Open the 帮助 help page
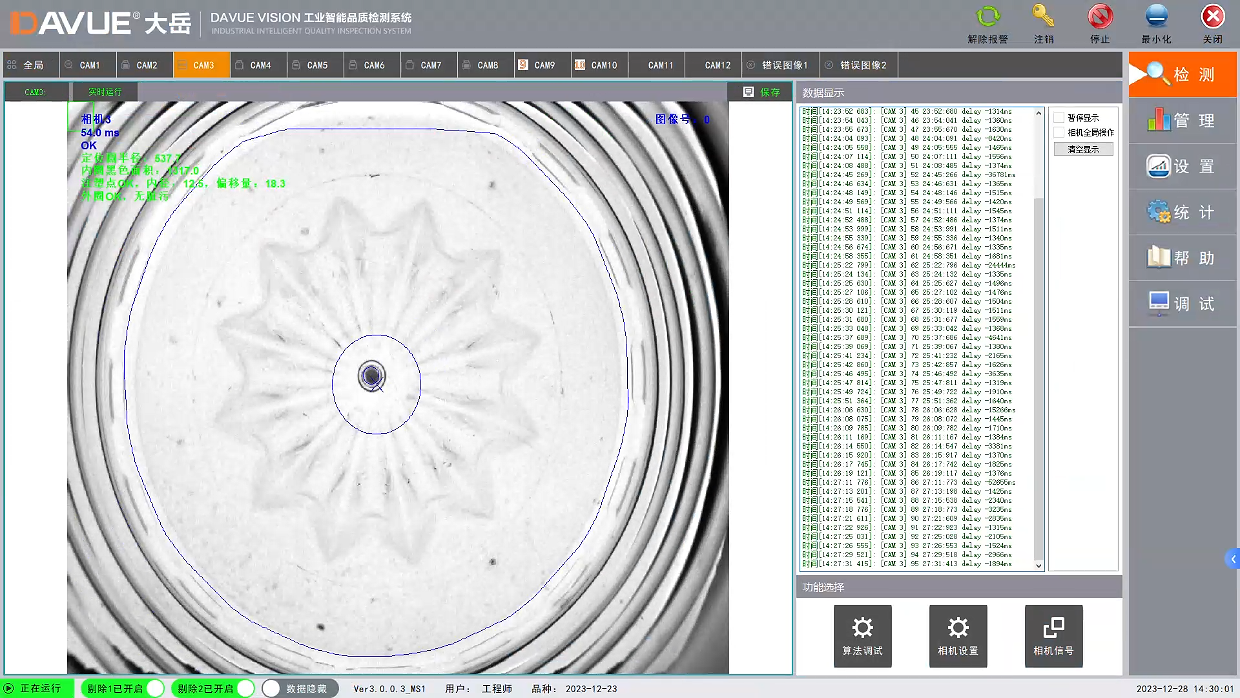Viewport: 1240px width, 698px height. pos(1182,258)
